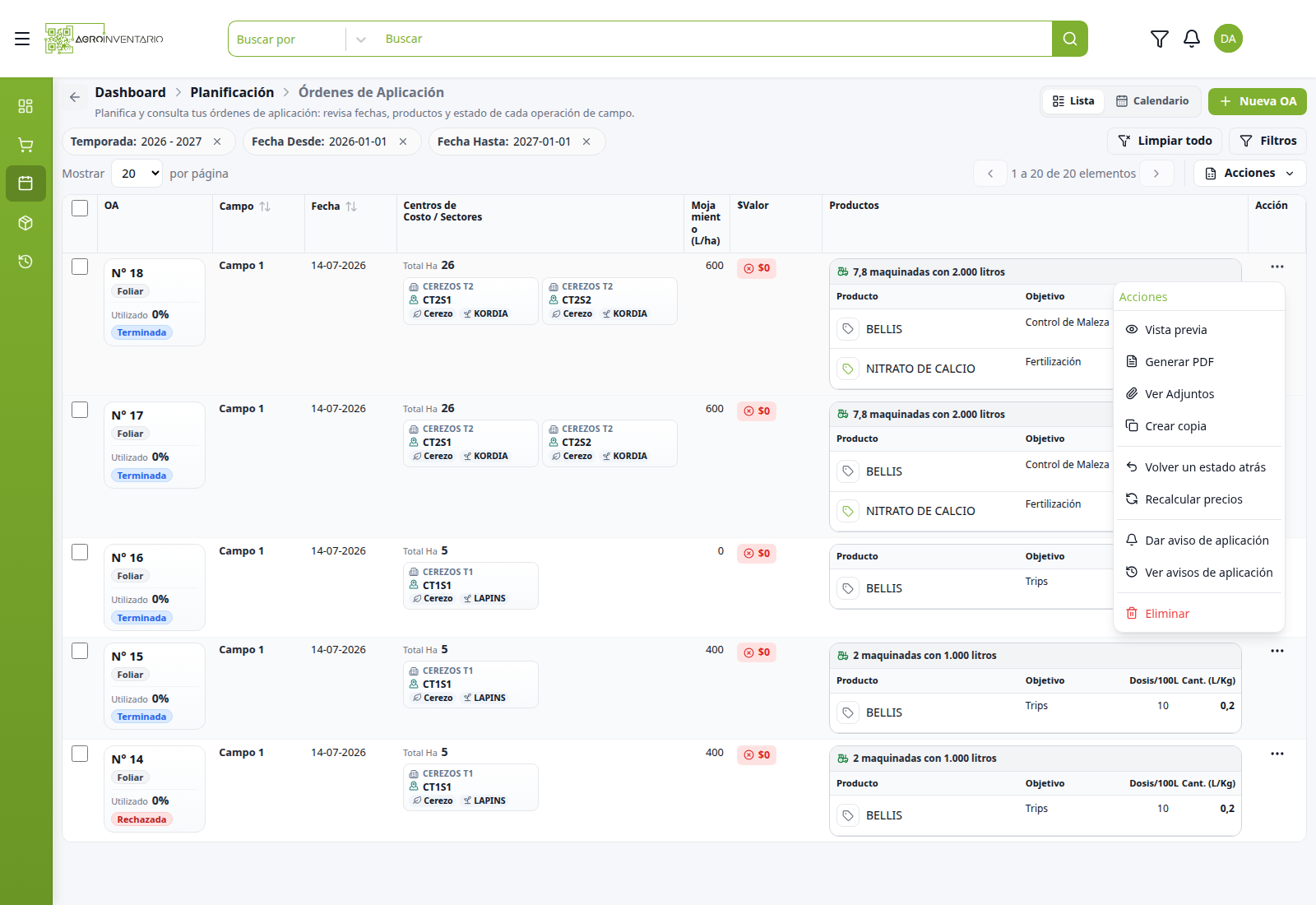The height and width of the screenshot is (905, 1316).
Task: Click Limpiar todo to clear filters
Action: click(x=1165, y=141)
